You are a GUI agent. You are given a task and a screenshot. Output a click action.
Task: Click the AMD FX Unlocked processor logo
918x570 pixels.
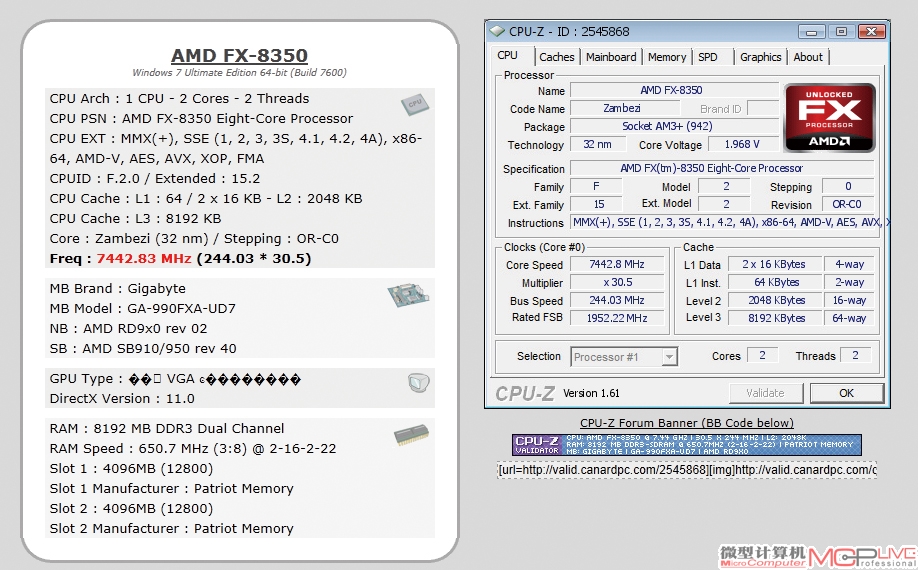tap(830, 118)
